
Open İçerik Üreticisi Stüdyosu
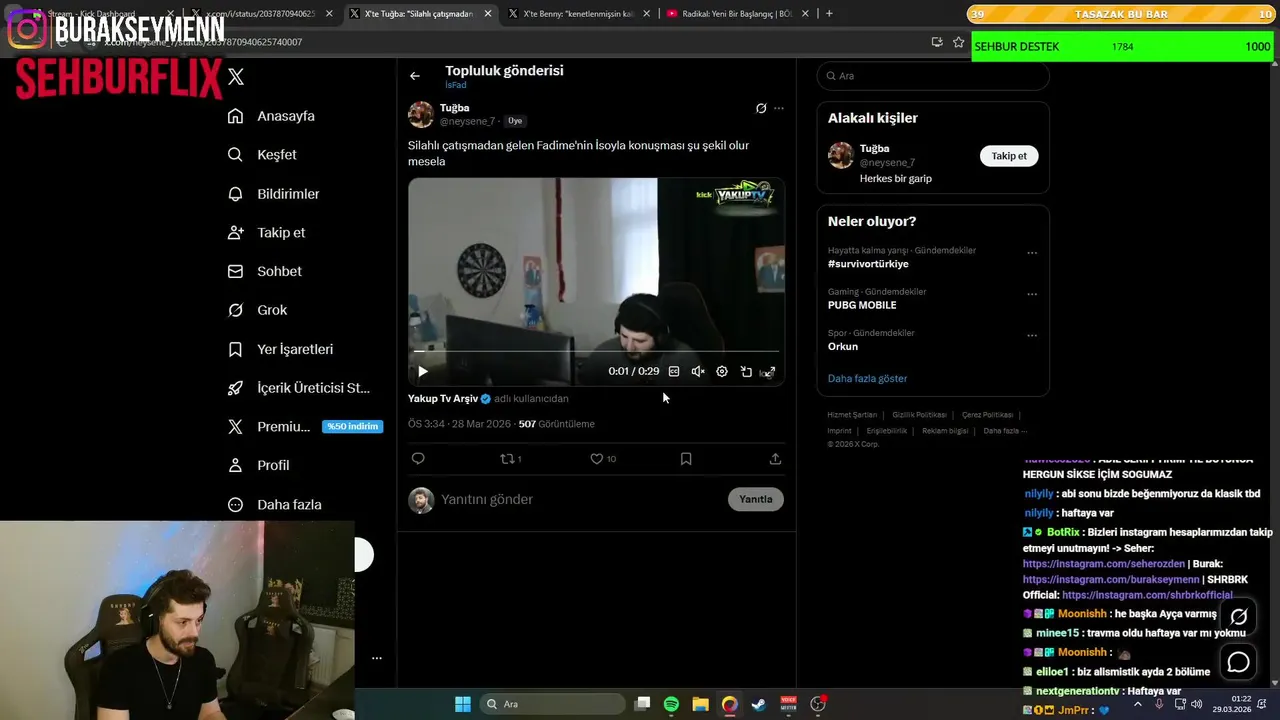tap(298, 388)
